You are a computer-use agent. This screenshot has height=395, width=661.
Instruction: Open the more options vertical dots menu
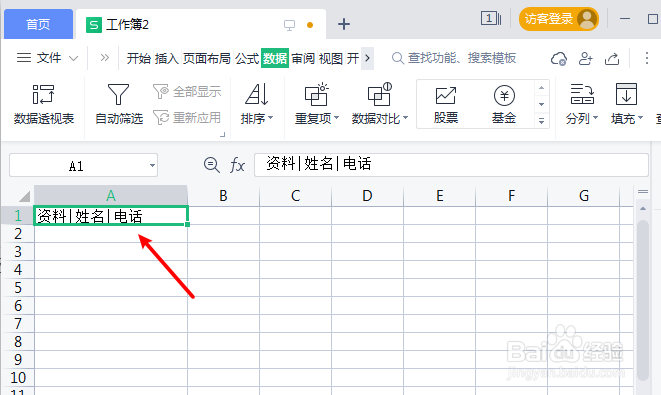click(647, 58)
